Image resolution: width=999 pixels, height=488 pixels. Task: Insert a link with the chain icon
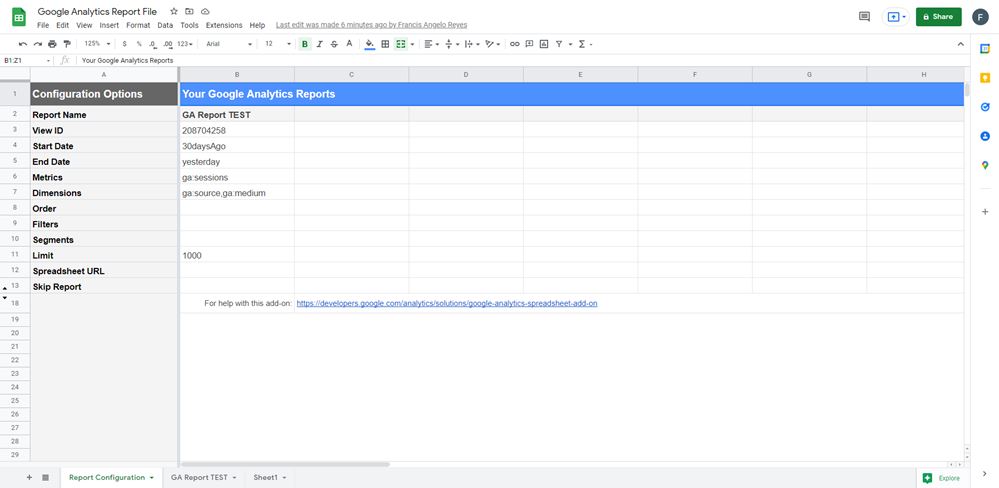point(514,44)
